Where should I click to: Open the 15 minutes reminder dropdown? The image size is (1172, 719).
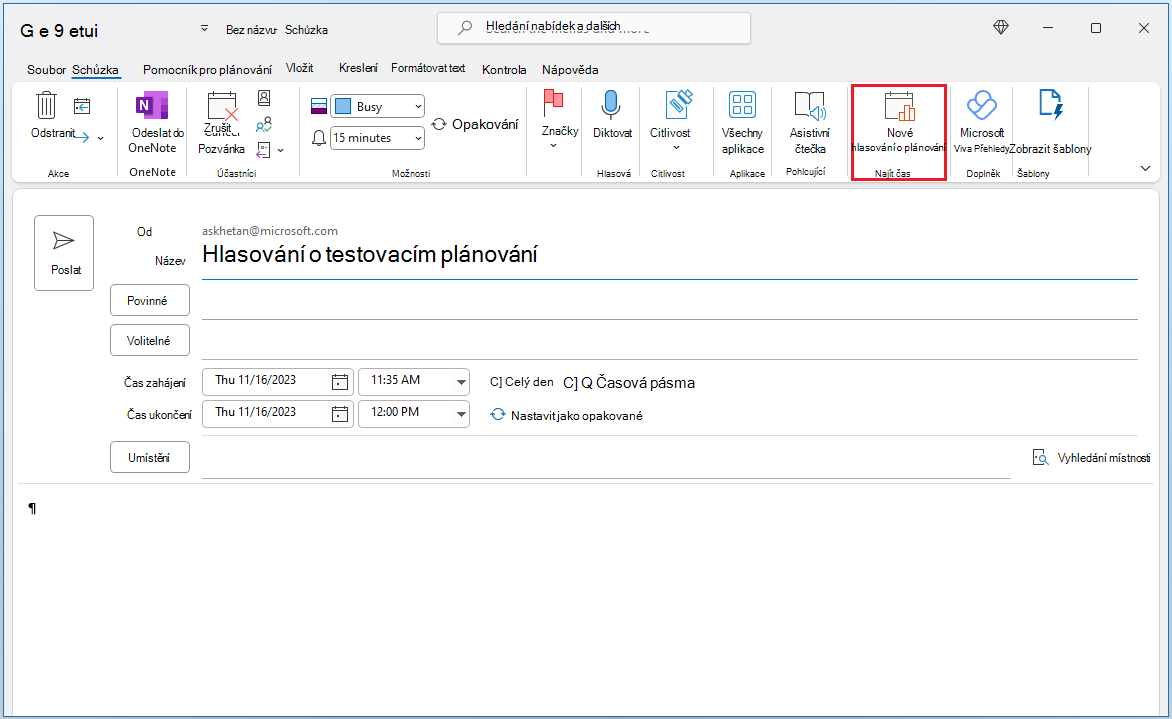click(377, 138)
